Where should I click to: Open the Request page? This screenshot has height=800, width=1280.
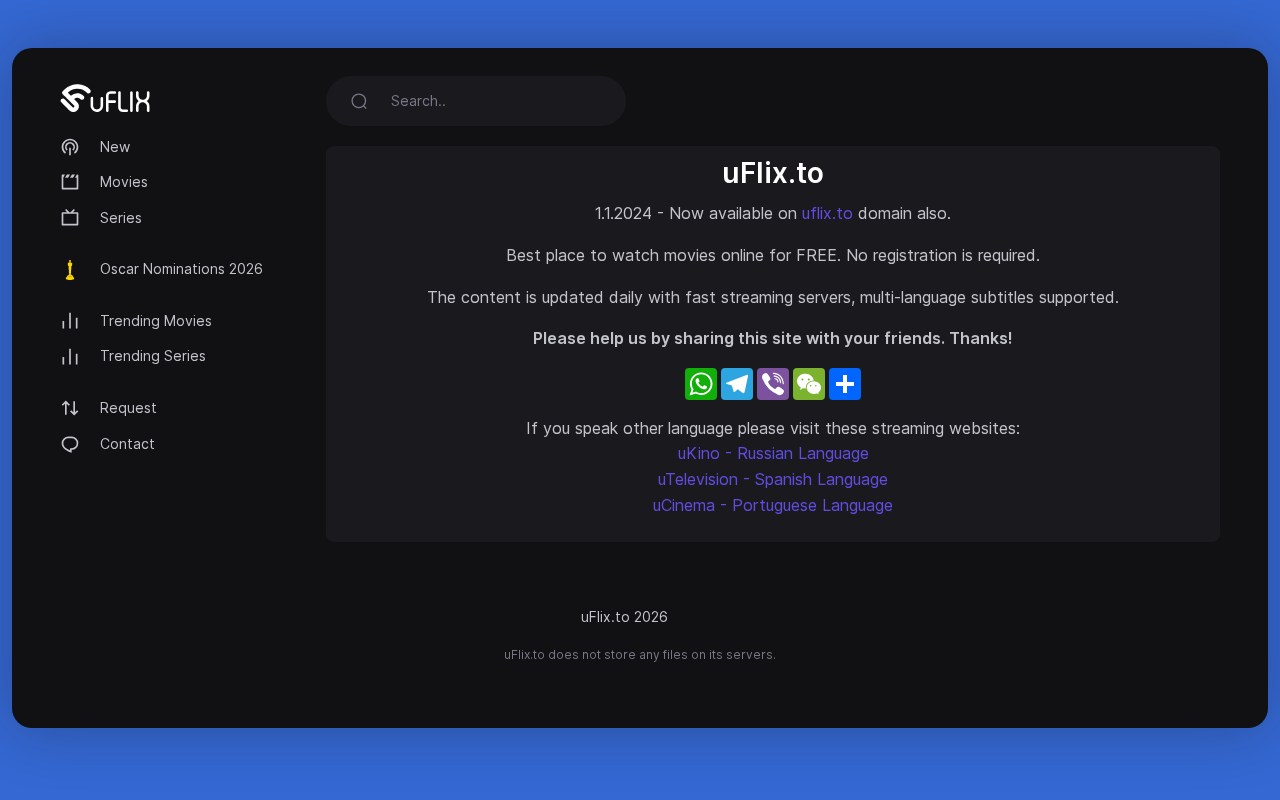[128, 408]
